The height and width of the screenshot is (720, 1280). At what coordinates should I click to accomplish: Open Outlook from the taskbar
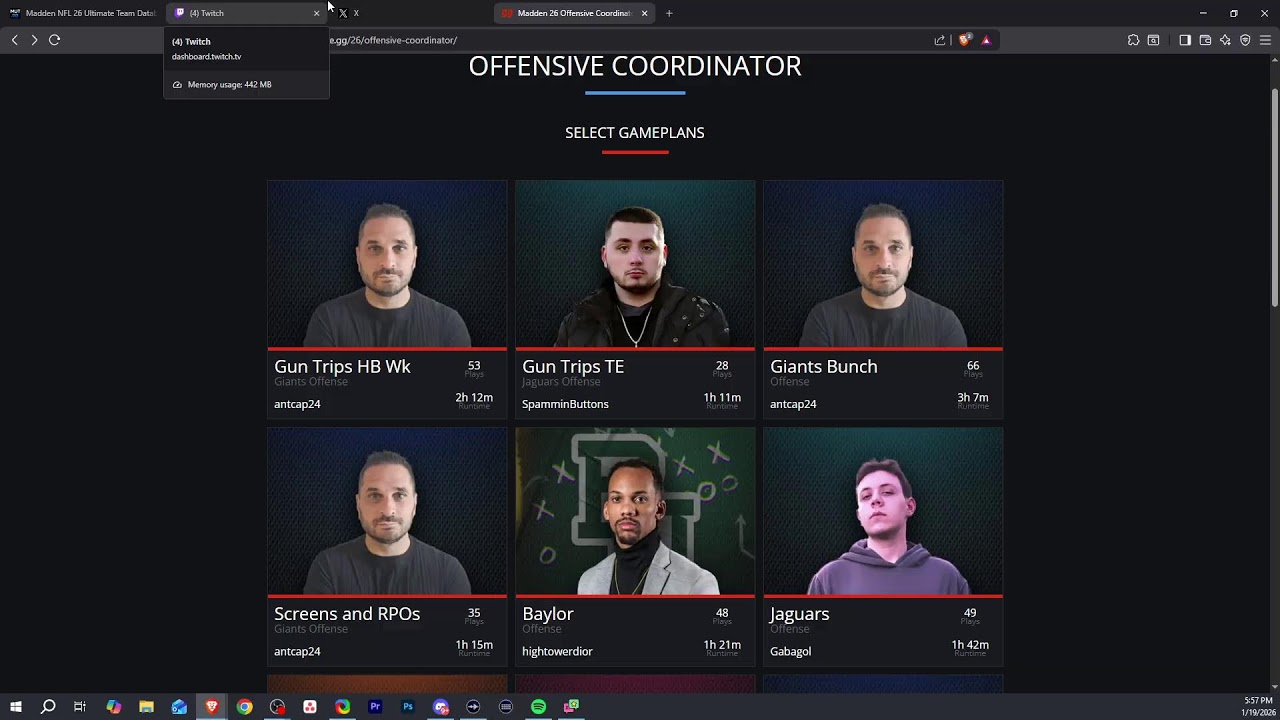179,707
